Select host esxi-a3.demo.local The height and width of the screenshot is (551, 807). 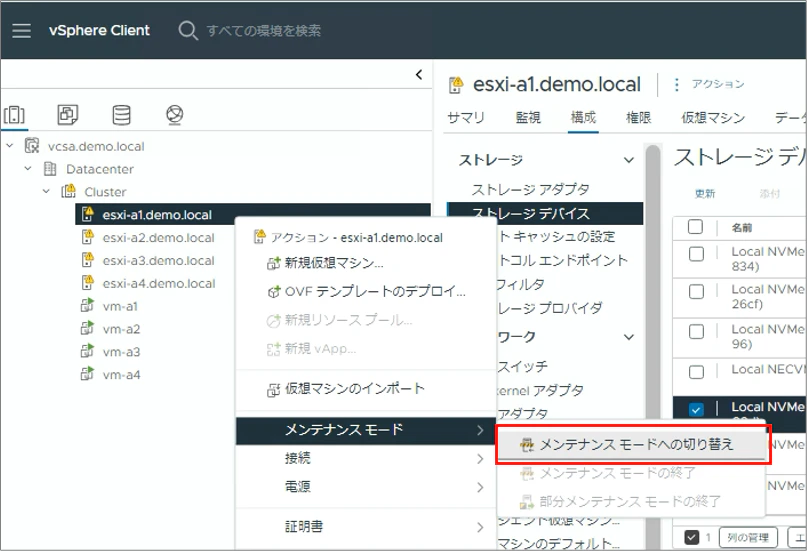pyautogui.click(x=158, y=260)
